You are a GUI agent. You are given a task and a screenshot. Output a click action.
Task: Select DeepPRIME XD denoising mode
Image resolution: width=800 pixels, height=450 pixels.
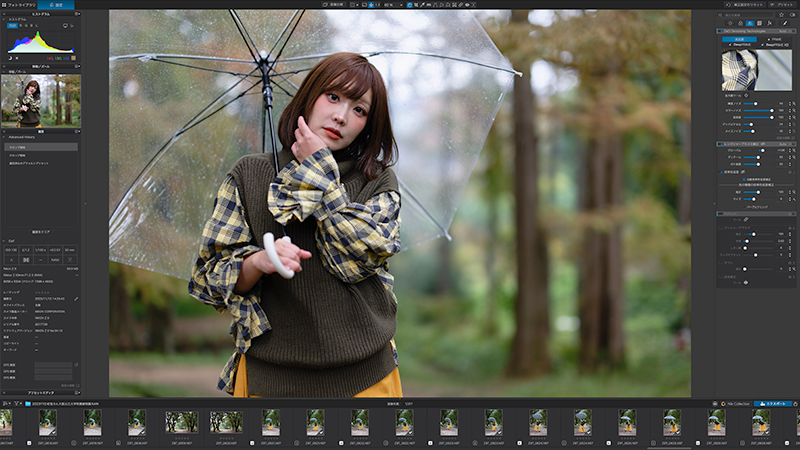[x=774, y=45]
